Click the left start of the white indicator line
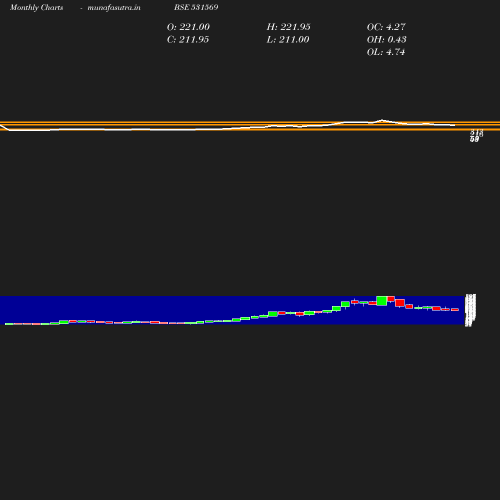 (2, 126)
